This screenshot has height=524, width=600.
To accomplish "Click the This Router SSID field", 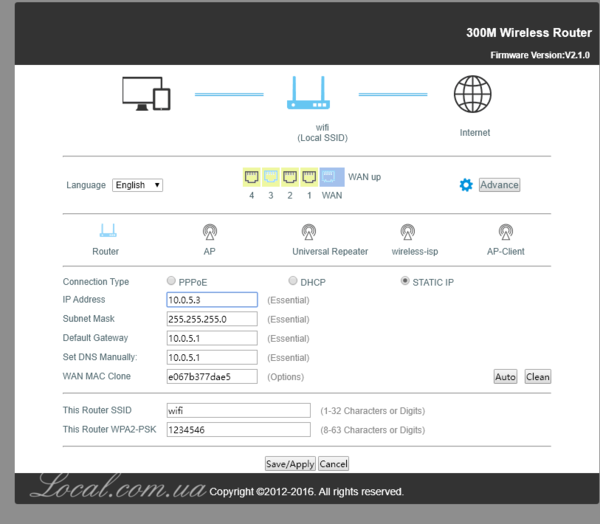I will point(238,410).
